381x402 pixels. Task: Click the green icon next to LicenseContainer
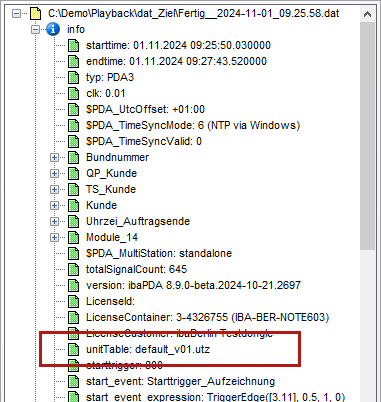(x=74, y=317)
